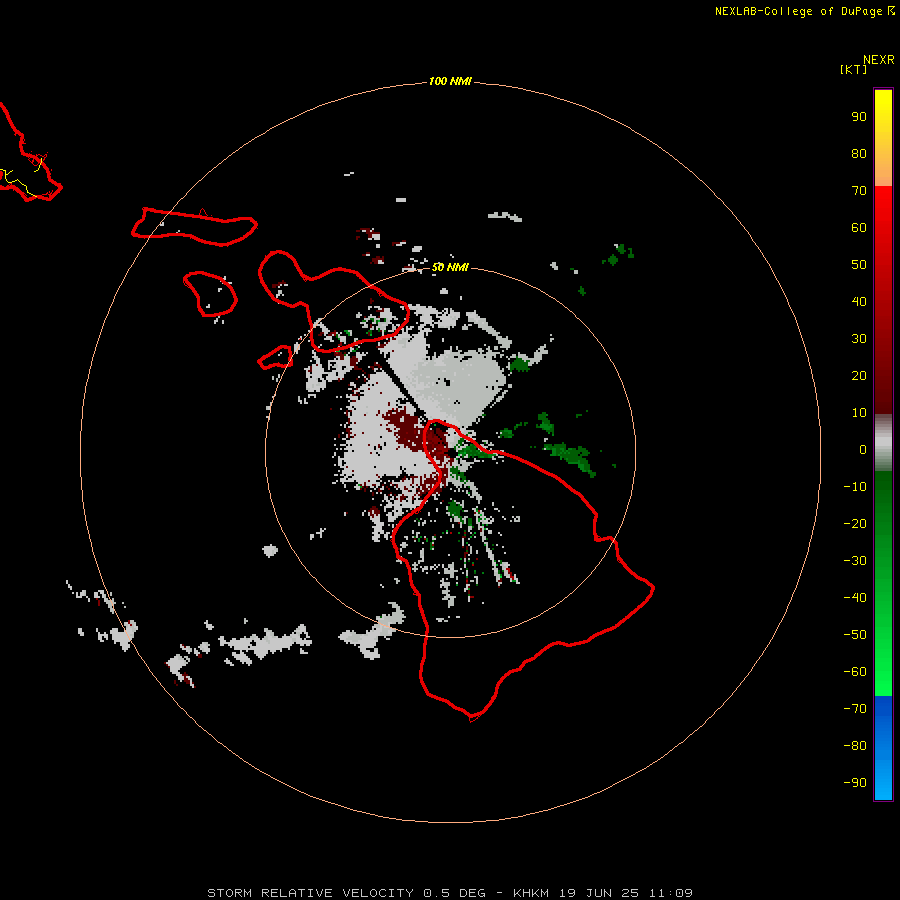Click the 40 value on the velocity scale

[859, 301]
